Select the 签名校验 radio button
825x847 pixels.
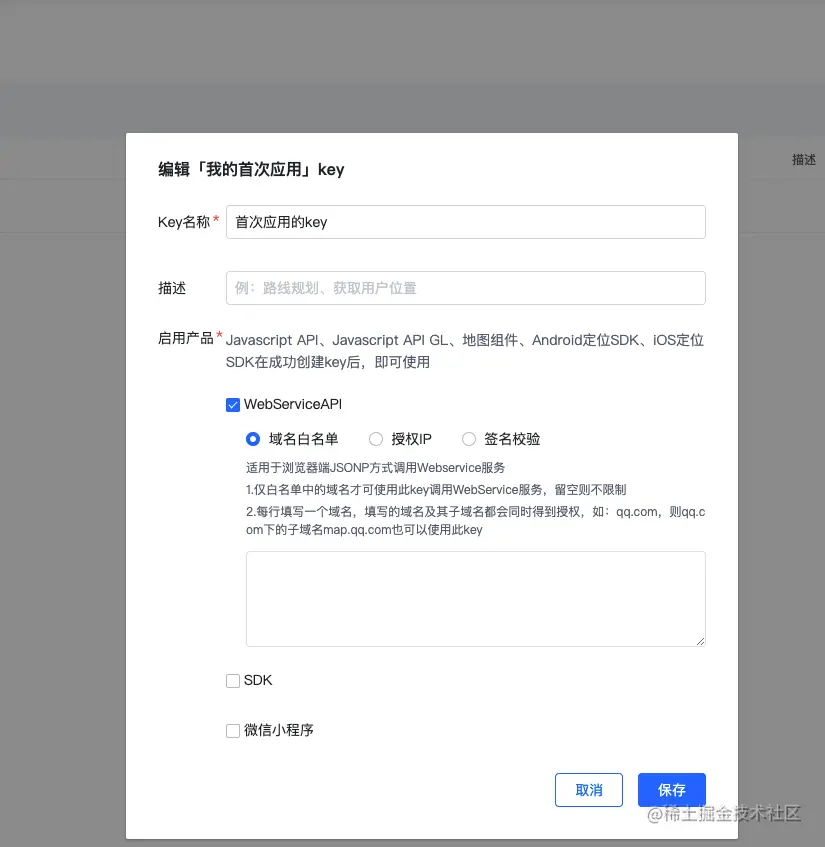[468, 439]
